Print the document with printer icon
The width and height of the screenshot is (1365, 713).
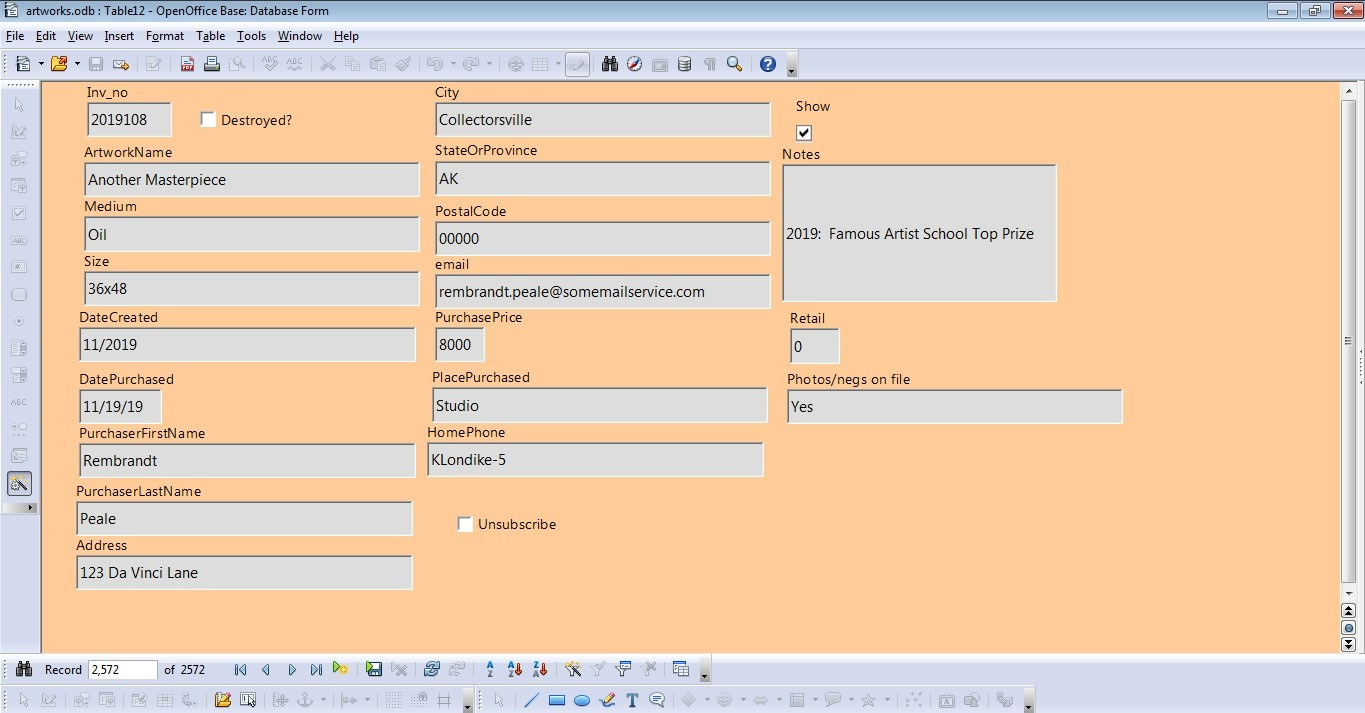coord(212,64)
